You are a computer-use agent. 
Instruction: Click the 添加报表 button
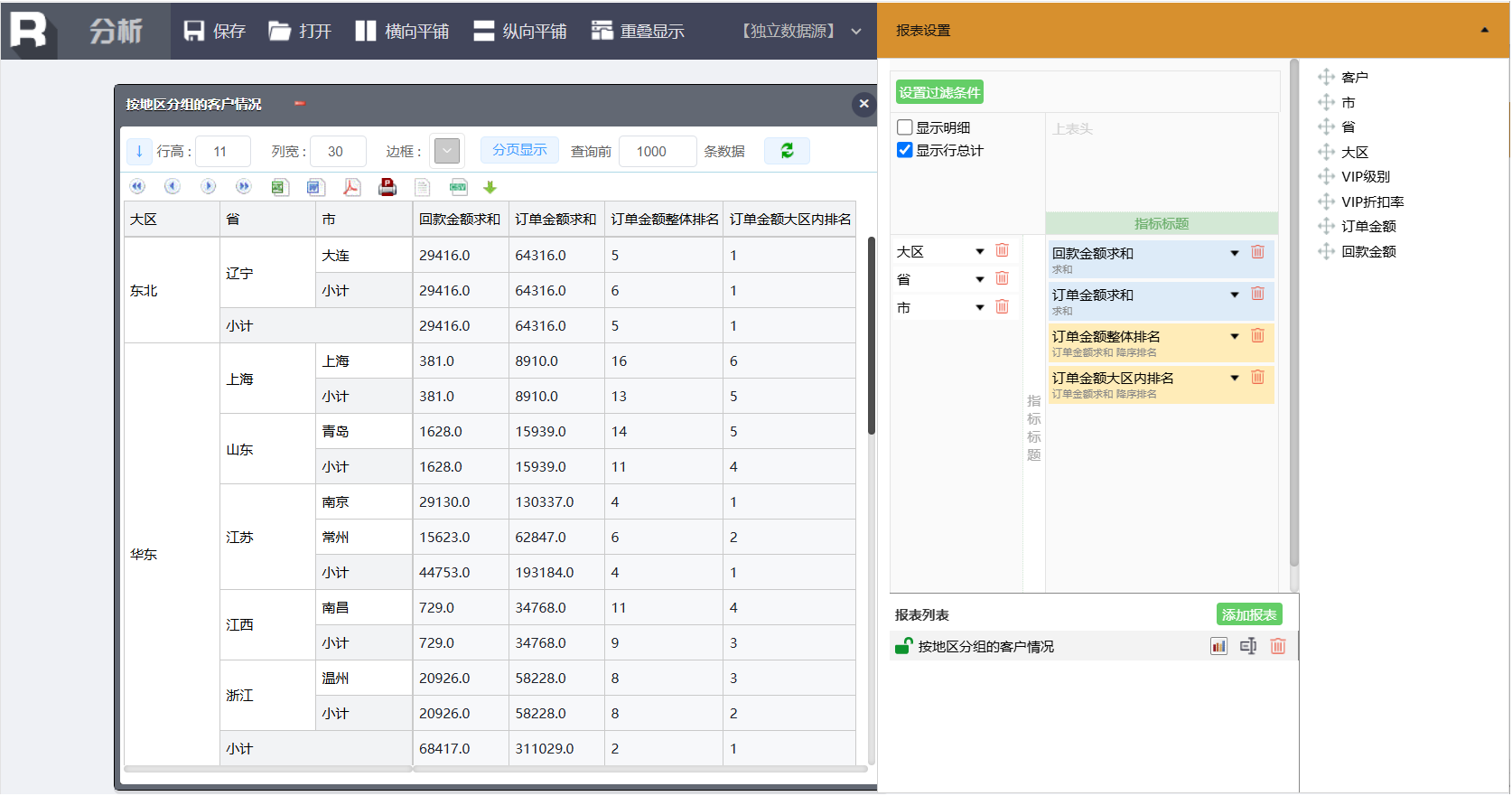pos(1248,614)
